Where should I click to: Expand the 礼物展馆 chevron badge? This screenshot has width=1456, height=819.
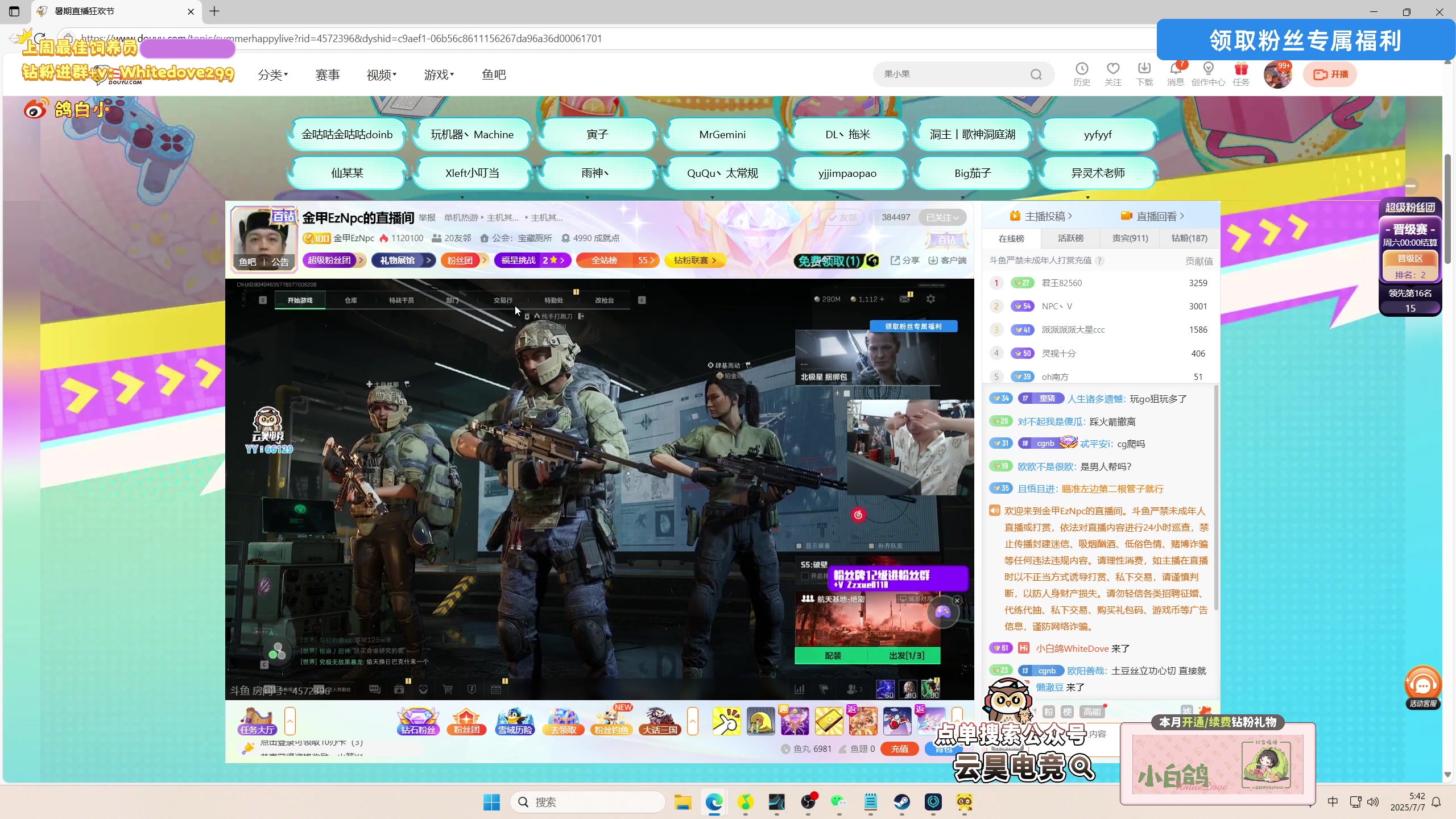click(403, 260)
